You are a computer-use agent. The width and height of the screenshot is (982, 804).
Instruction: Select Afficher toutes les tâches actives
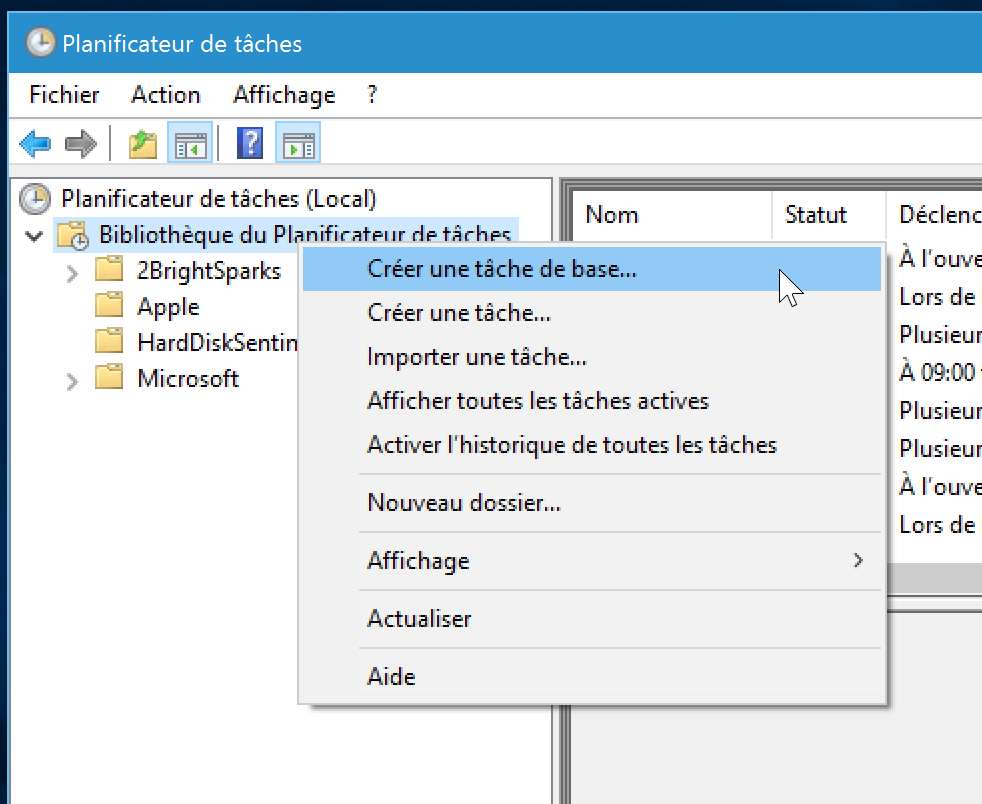(x=592, y=401)
